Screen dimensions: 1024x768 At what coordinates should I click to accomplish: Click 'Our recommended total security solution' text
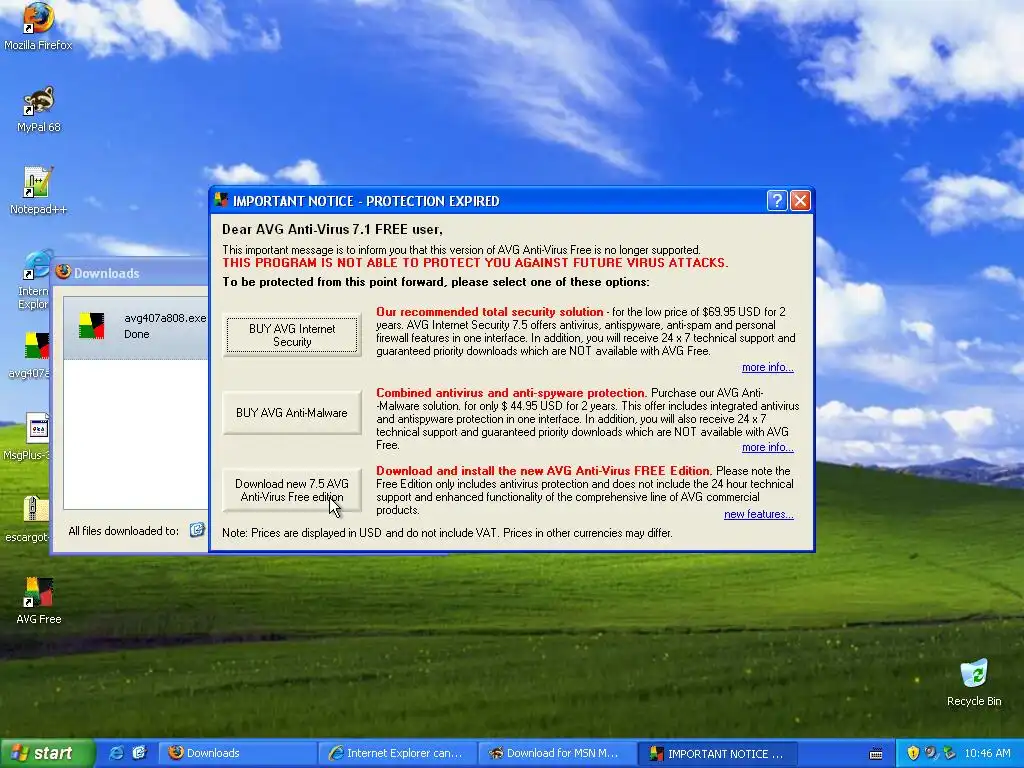(490, 312)
